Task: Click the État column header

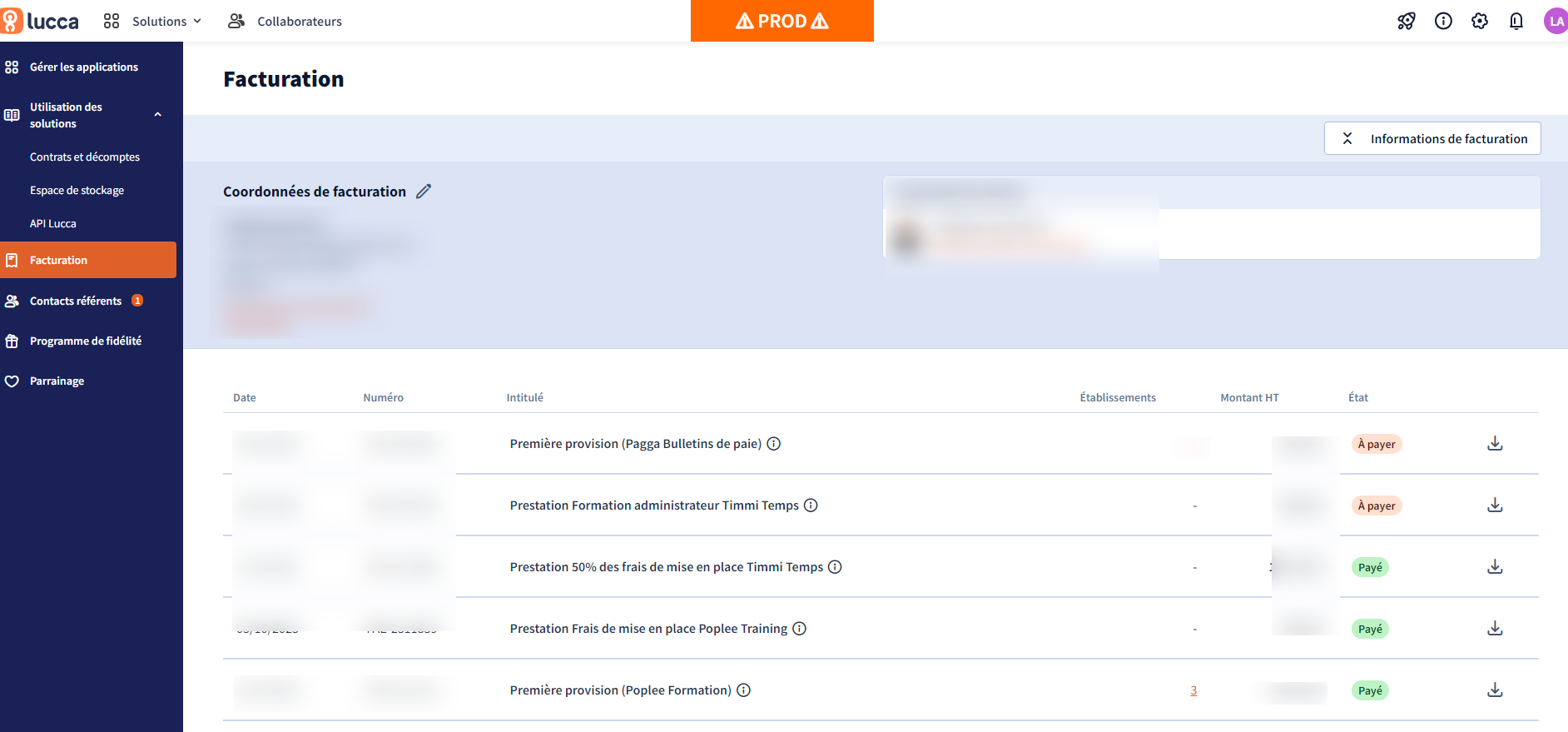Action: point(1358,398)
